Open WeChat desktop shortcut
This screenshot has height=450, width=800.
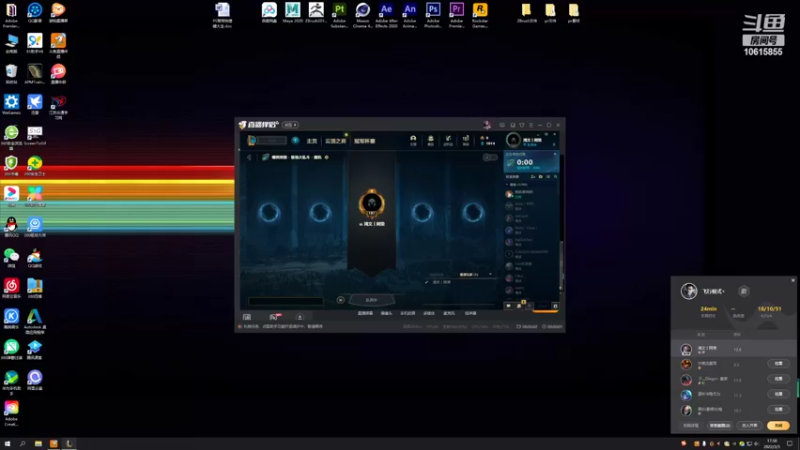(x=11, y=258)
